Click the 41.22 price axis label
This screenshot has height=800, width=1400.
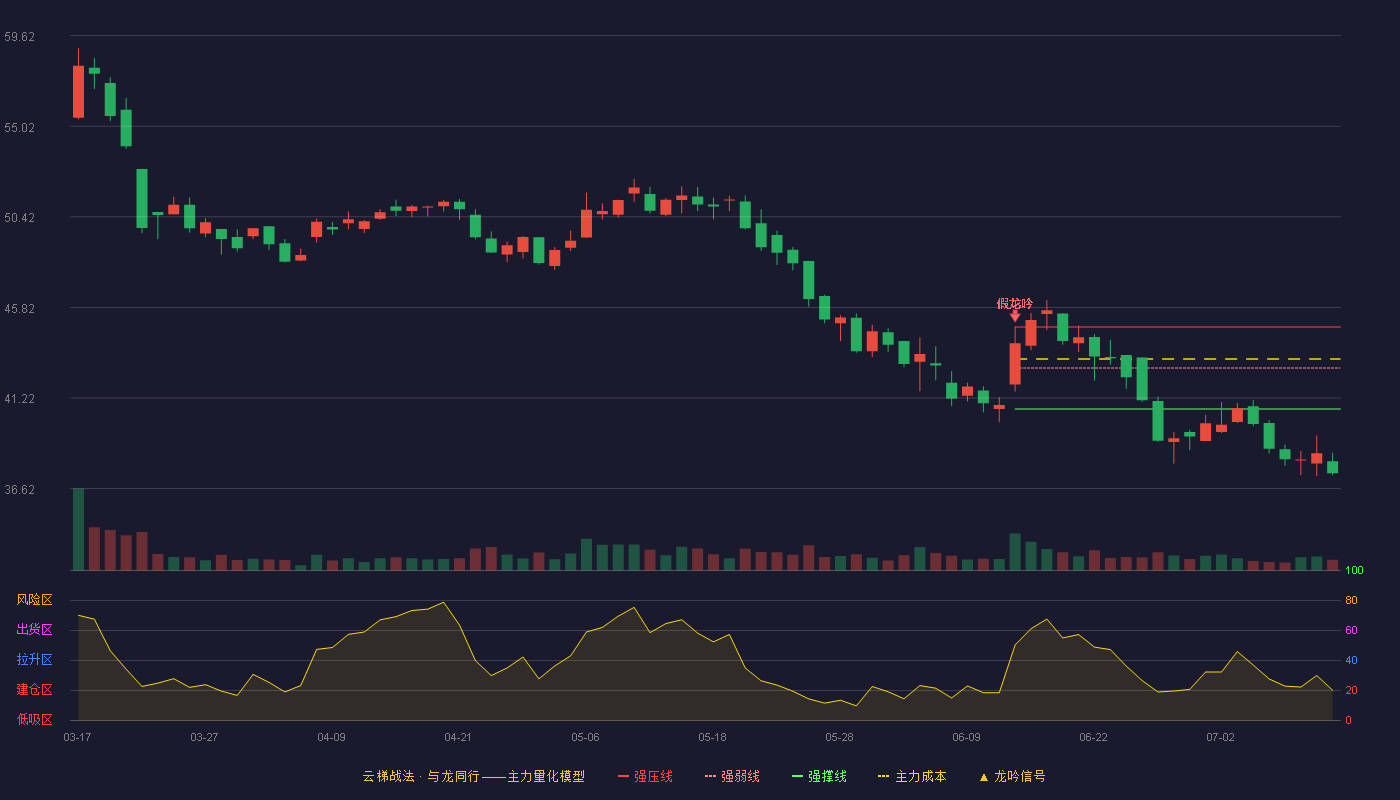coord(20,398)
